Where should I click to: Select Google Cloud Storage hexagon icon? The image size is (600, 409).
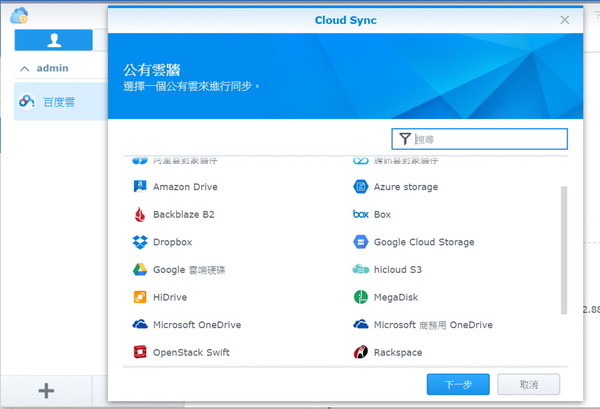click(x=360, y=242)
